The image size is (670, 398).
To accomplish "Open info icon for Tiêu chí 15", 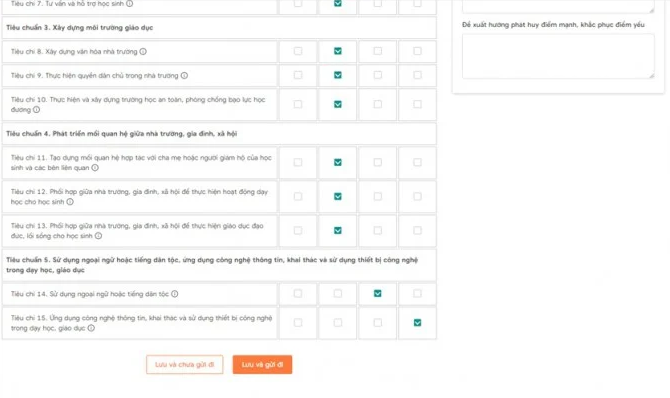I will click(91, 328).
